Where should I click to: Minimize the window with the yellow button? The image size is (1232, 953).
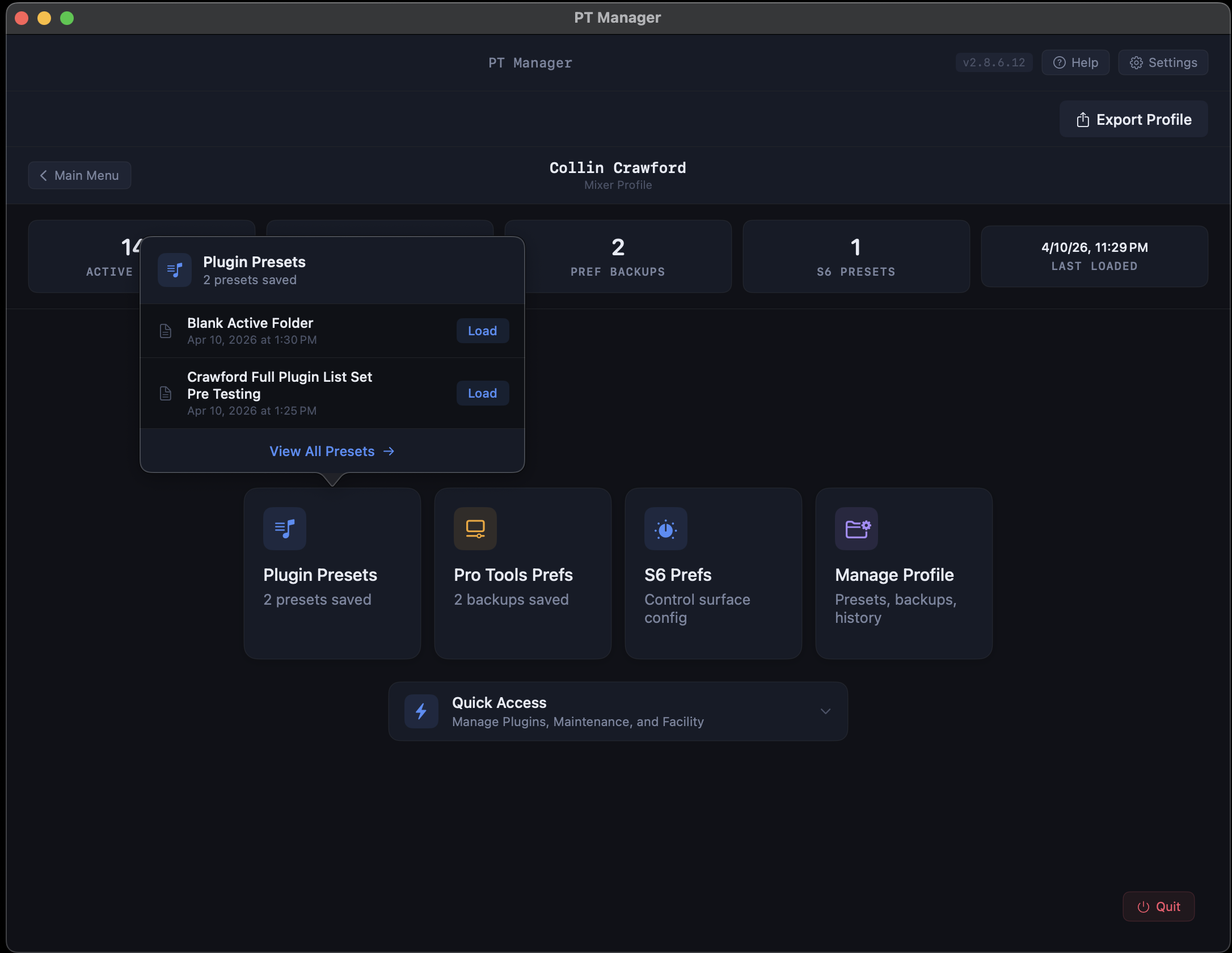point(44,18)
